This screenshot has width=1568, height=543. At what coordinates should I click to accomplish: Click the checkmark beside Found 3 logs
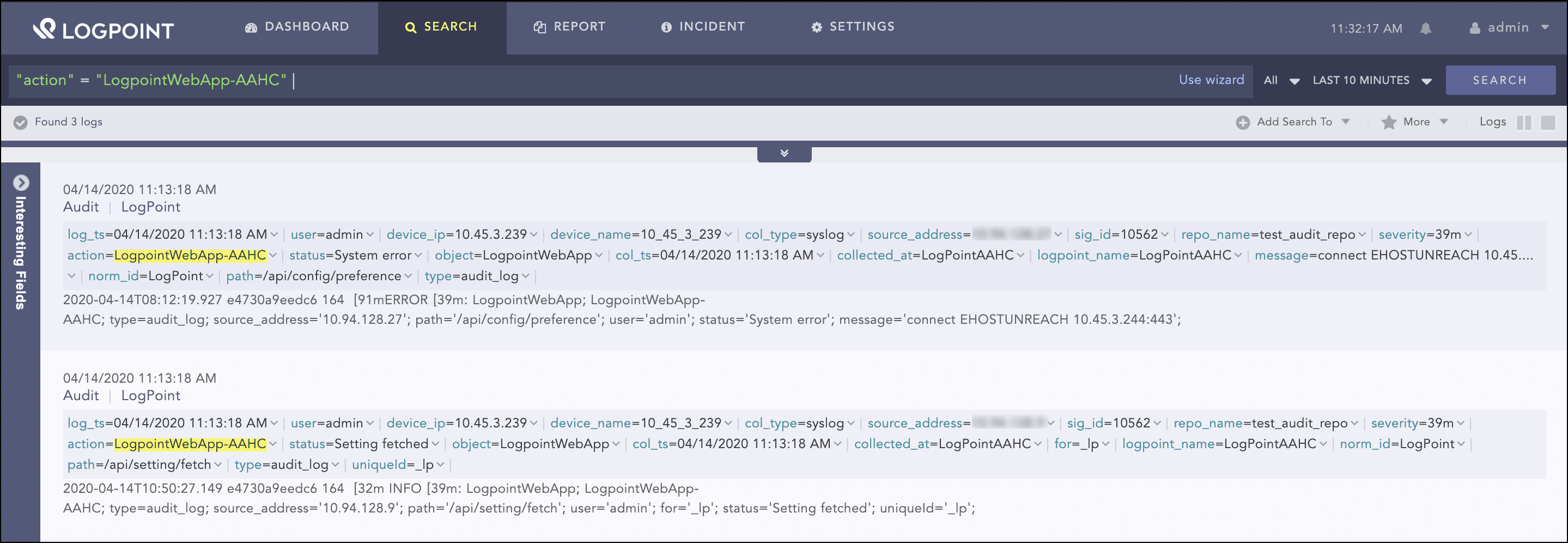[x=21, y=122]
